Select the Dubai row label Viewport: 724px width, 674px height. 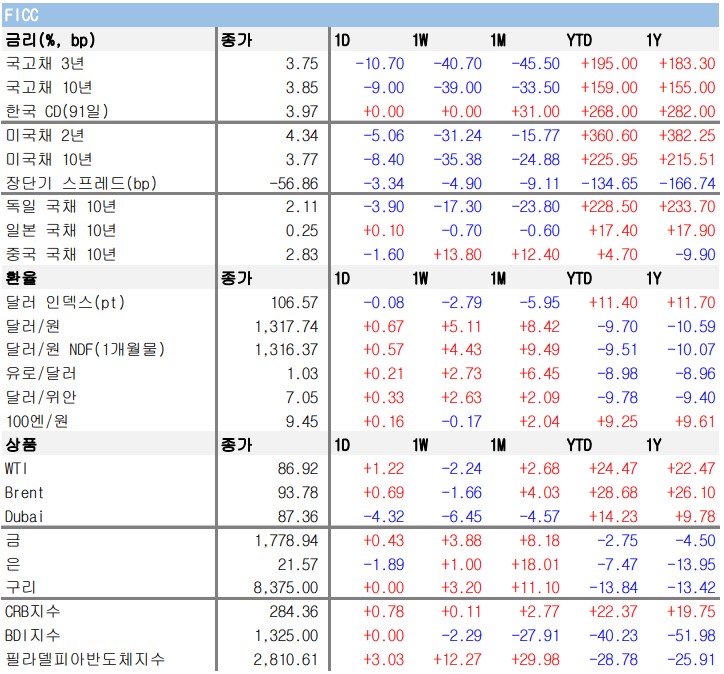click(x=24, y=517)
